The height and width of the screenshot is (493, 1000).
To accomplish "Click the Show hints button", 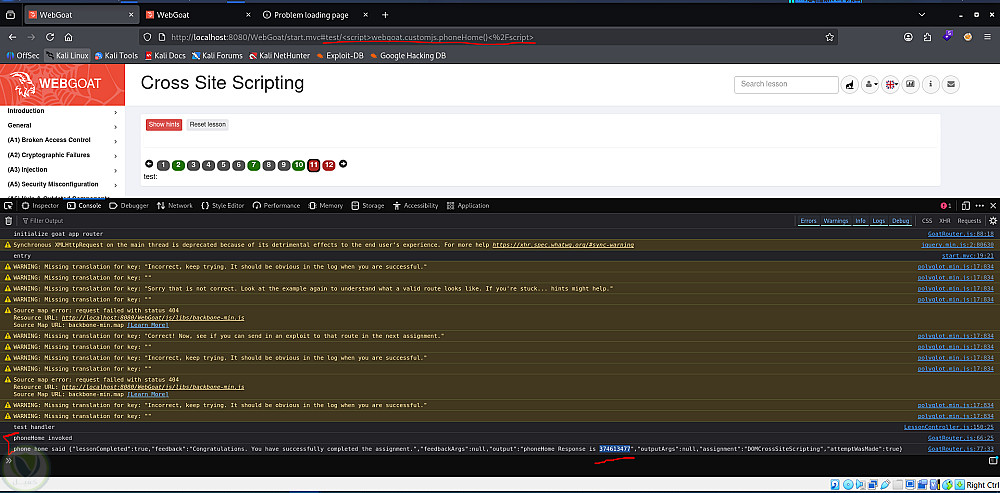I will [x=164, y=124].
